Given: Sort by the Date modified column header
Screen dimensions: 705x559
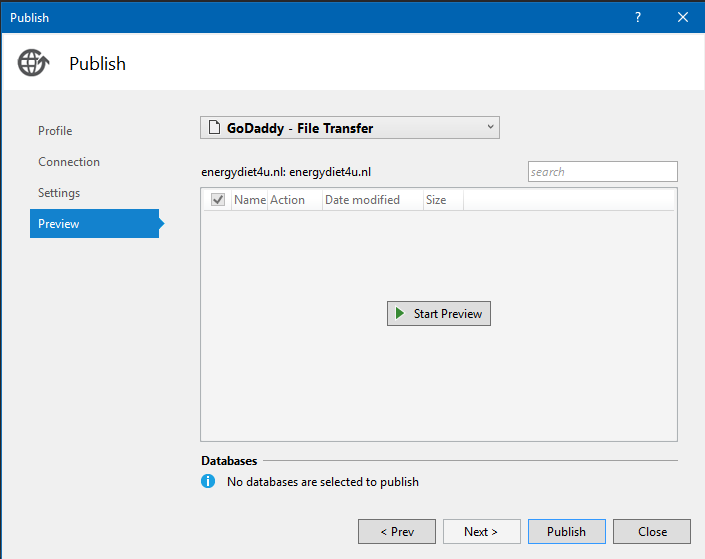Looking at the screenshot, I should tap(373, 200).
